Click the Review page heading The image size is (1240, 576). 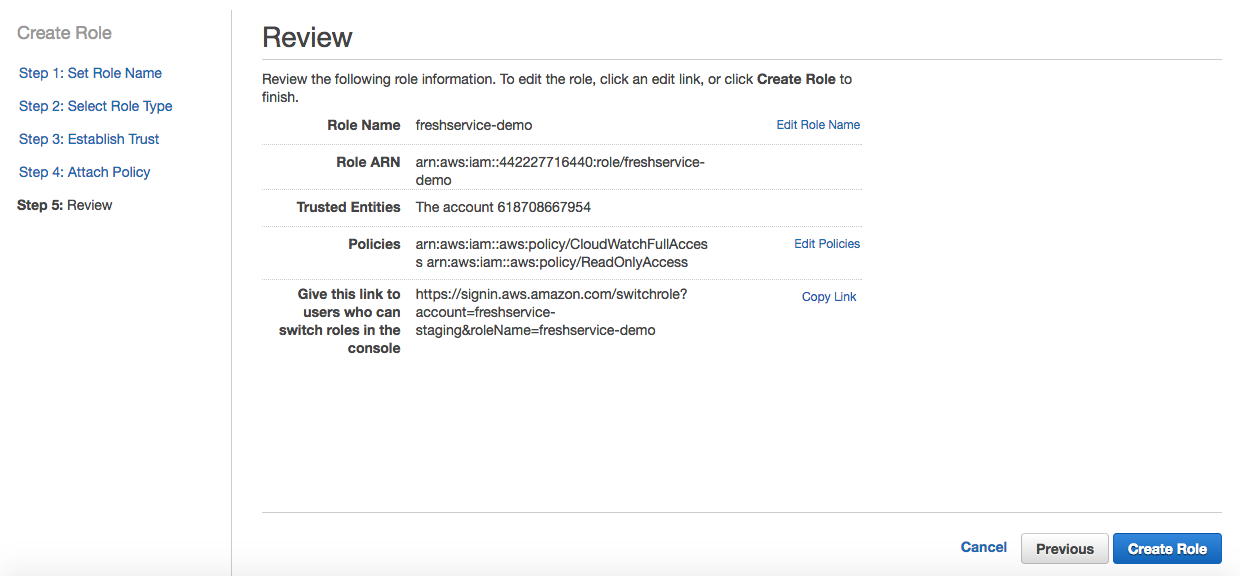coord(306,37)
